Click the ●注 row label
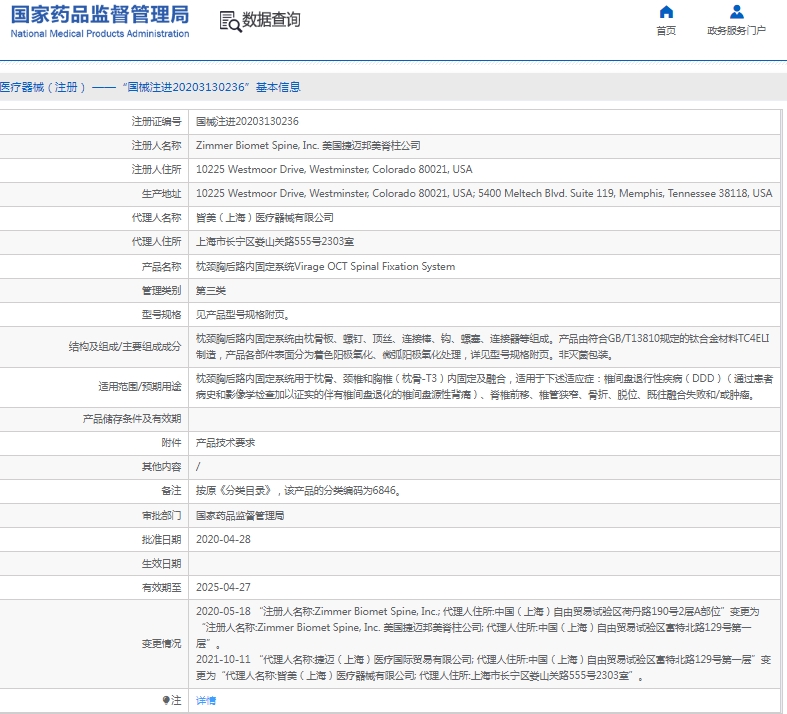This screenshot has width=787, height=714. pyautogui.click(x=171, y=700)
